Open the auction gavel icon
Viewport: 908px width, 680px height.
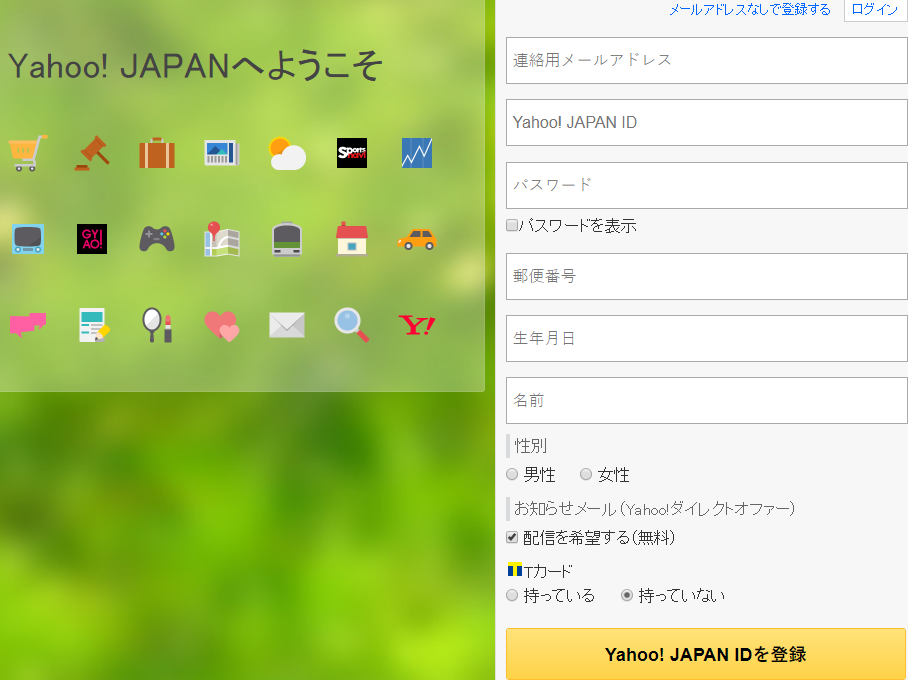pos(92,153)
